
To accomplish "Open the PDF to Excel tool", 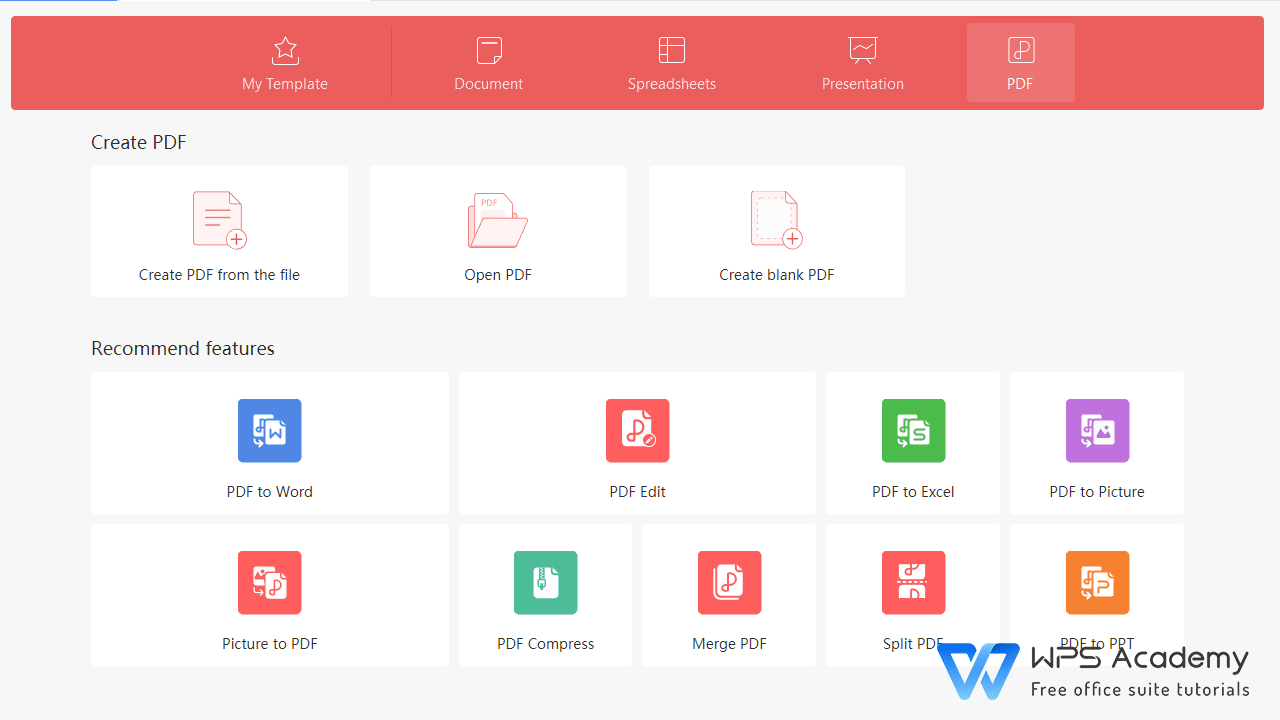I will (912, 443).
